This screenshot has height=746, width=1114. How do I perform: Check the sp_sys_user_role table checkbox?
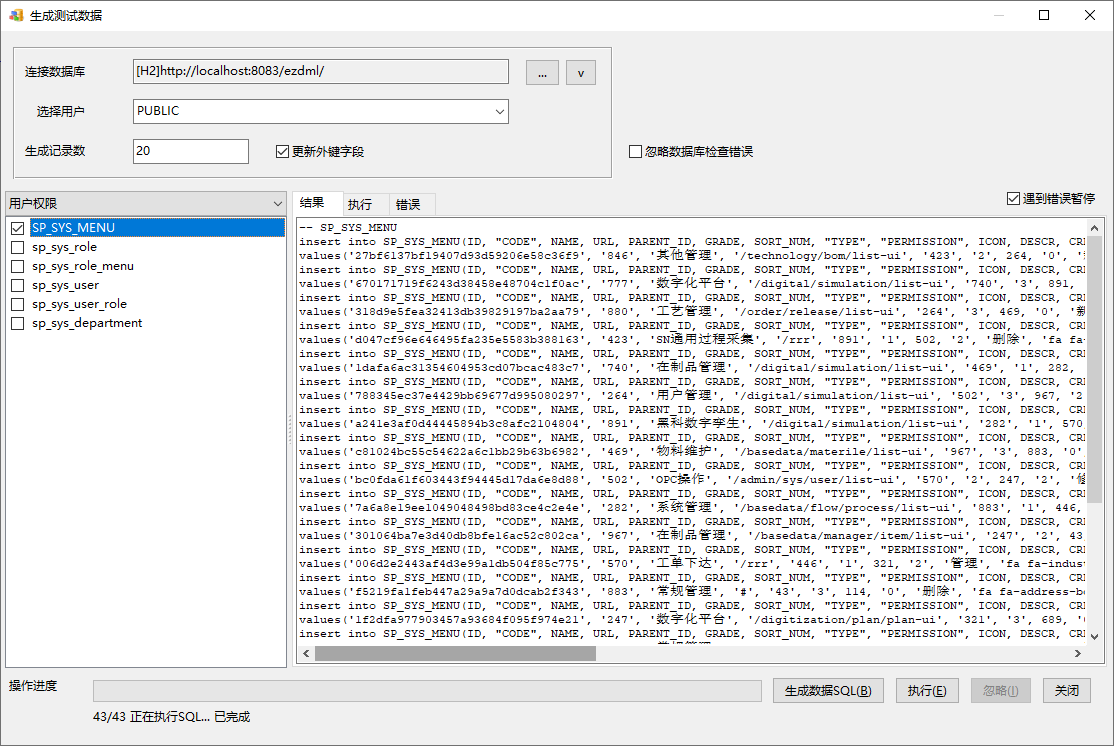[18, 304]
